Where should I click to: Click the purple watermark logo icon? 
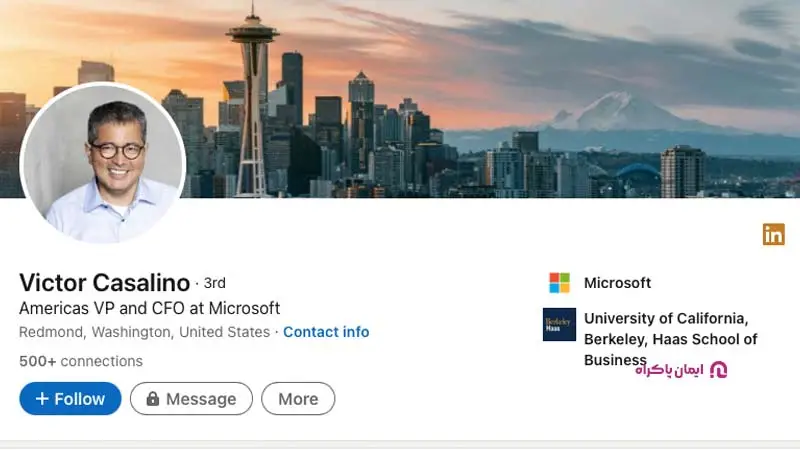(x=718, y=370)
